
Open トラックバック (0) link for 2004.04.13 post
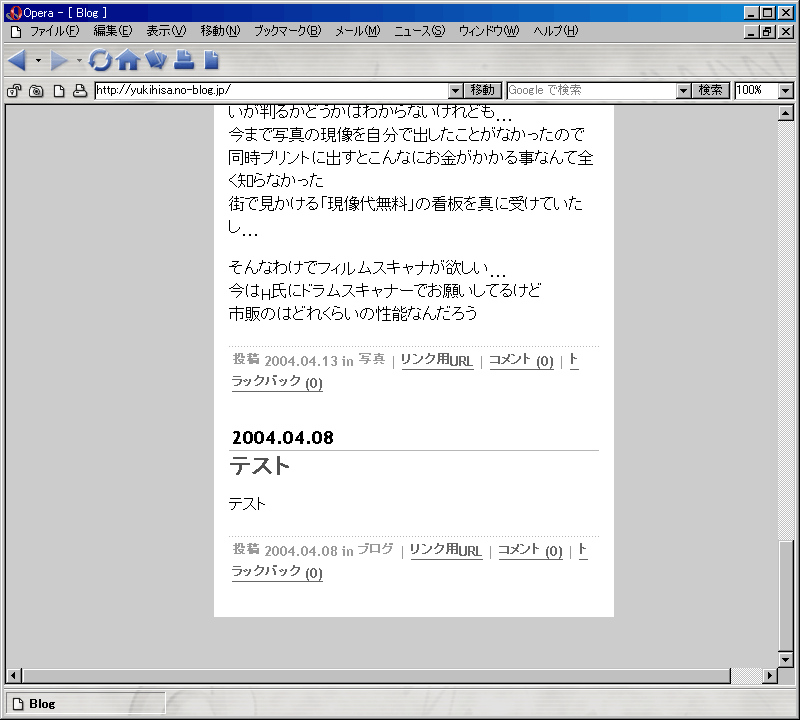click(277, 382)
